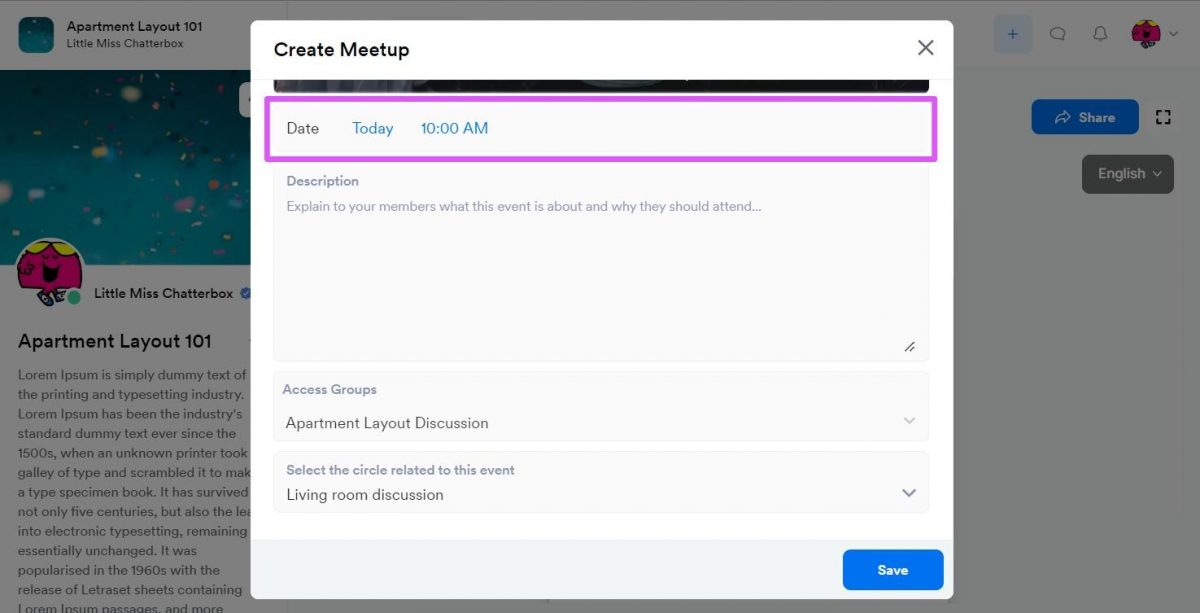Change the 10:00 AM time
The height and width of the screenshot is (613, 1200).
click(x=454, y=128)
